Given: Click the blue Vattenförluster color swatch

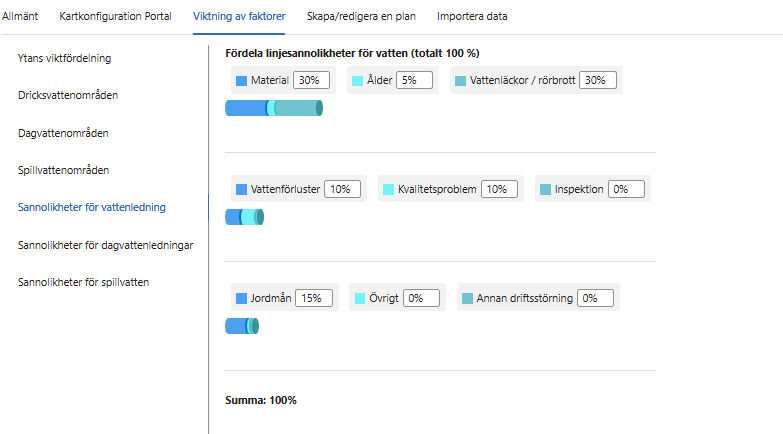Looking at the screenshot, I should pos(241,189).
